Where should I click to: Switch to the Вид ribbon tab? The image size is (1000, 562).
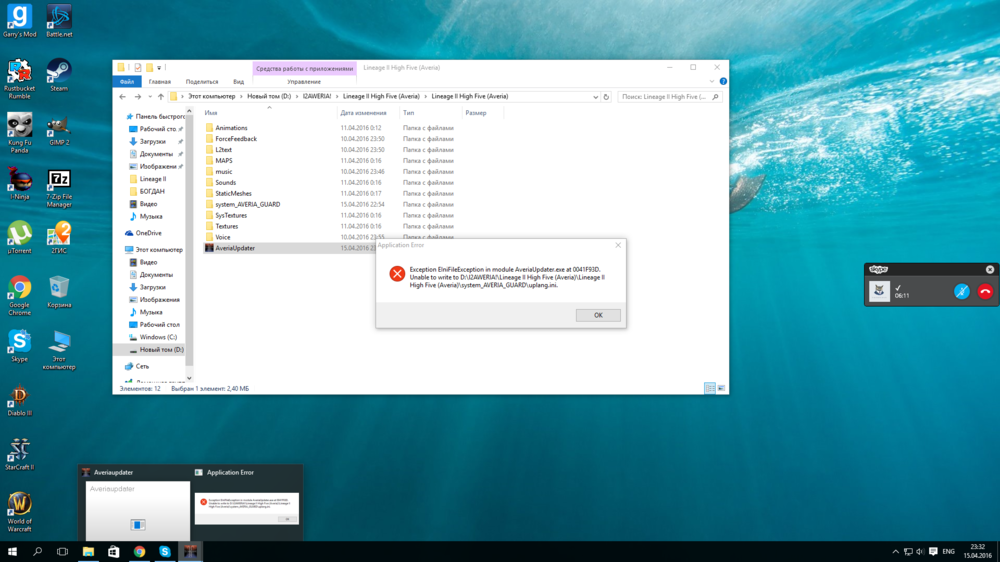coord(238,82)
